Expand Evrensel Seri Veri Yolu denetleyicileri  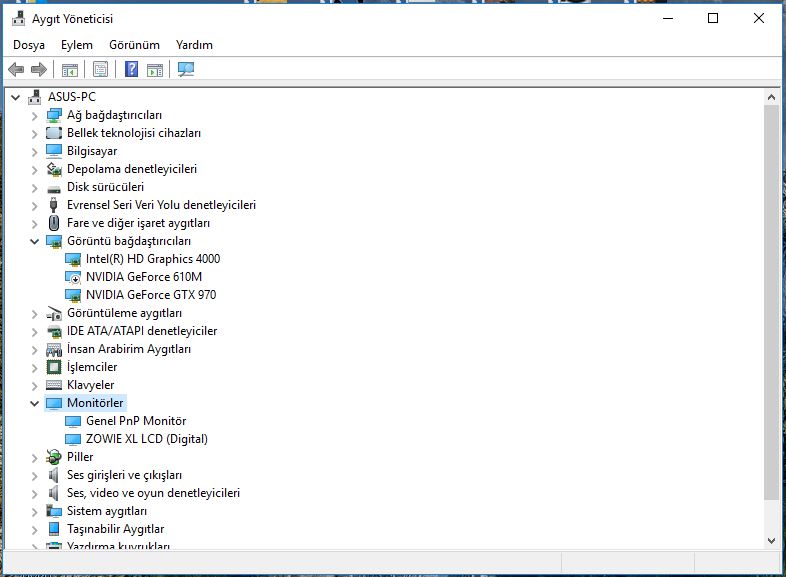[34, 206]
